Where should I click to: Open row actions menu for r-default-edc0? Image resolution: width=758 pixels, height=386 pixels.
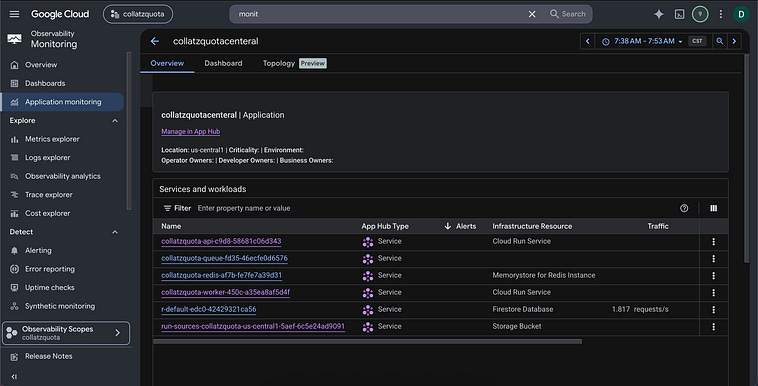click(x=713, y=310)
